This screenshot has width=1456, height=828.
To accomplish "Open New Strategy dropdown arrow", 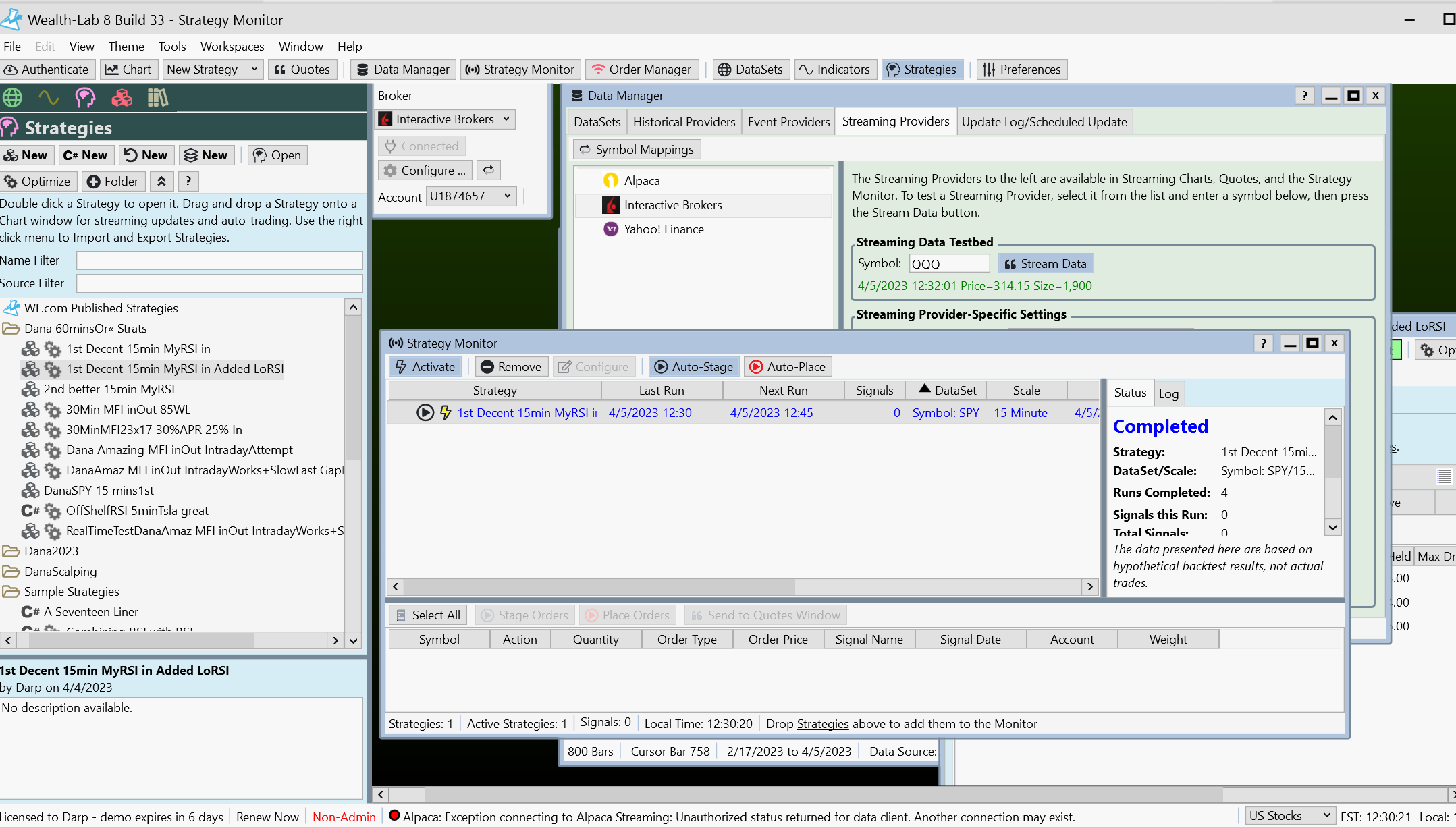I will coord(254,69).
